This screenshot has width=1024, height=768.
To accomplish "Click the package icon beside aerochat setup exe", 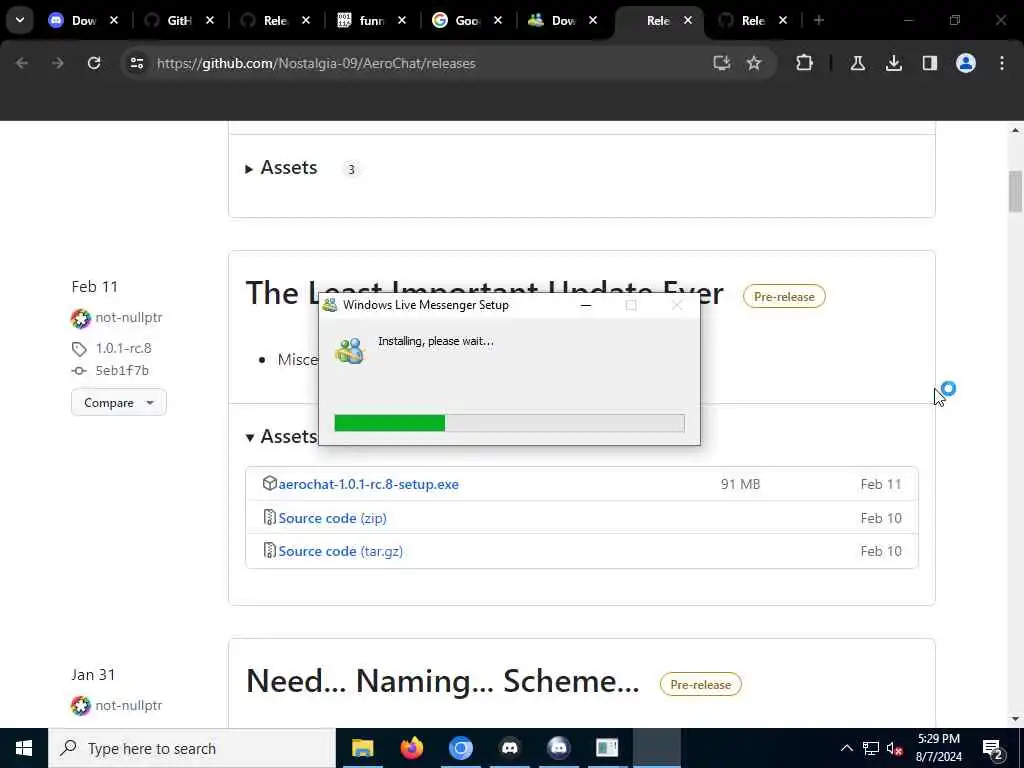I will [x=269, y=483].
